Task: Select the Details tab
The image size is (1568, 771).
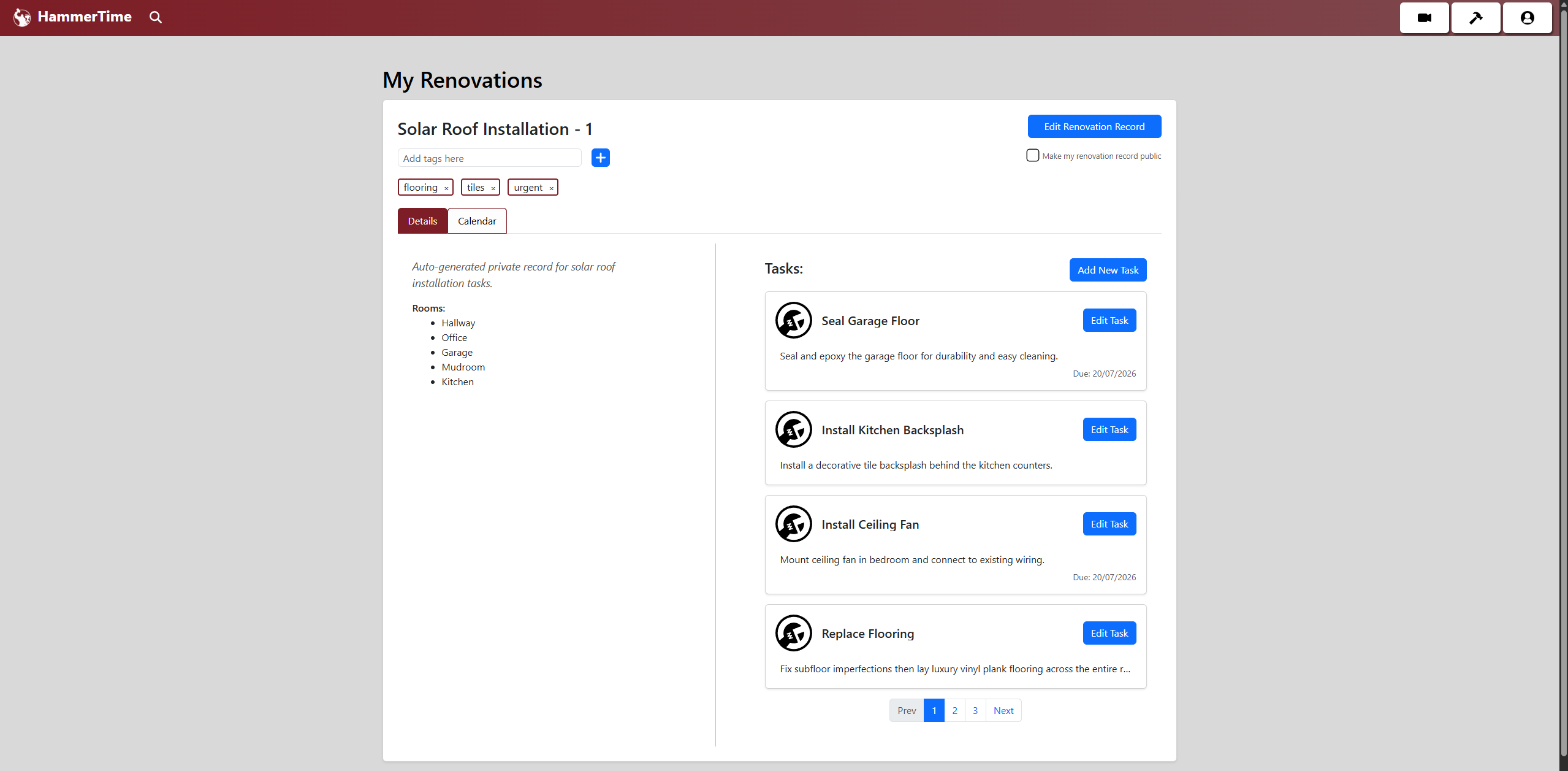Action: point(422,221)
